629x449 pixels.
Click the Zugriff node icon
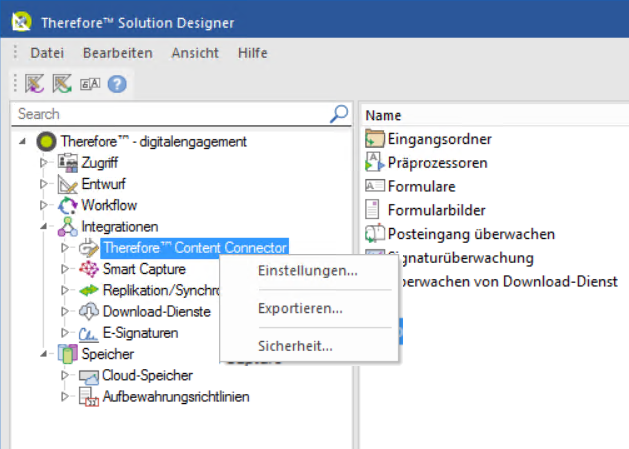(68, 163)
